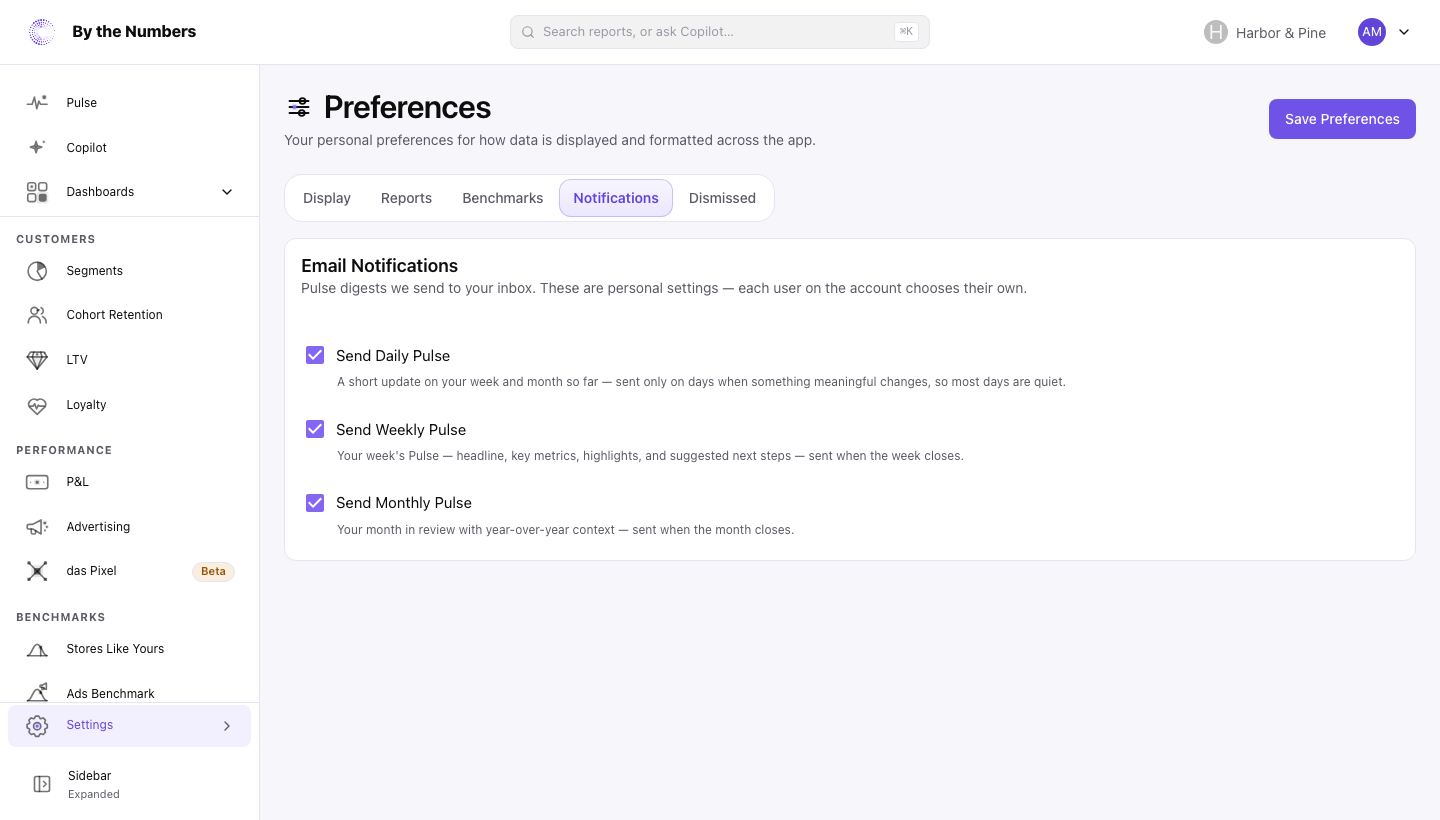Click the Copilot sparkle icon
This screenshot has width=1440, height=820.
[37, 147]
